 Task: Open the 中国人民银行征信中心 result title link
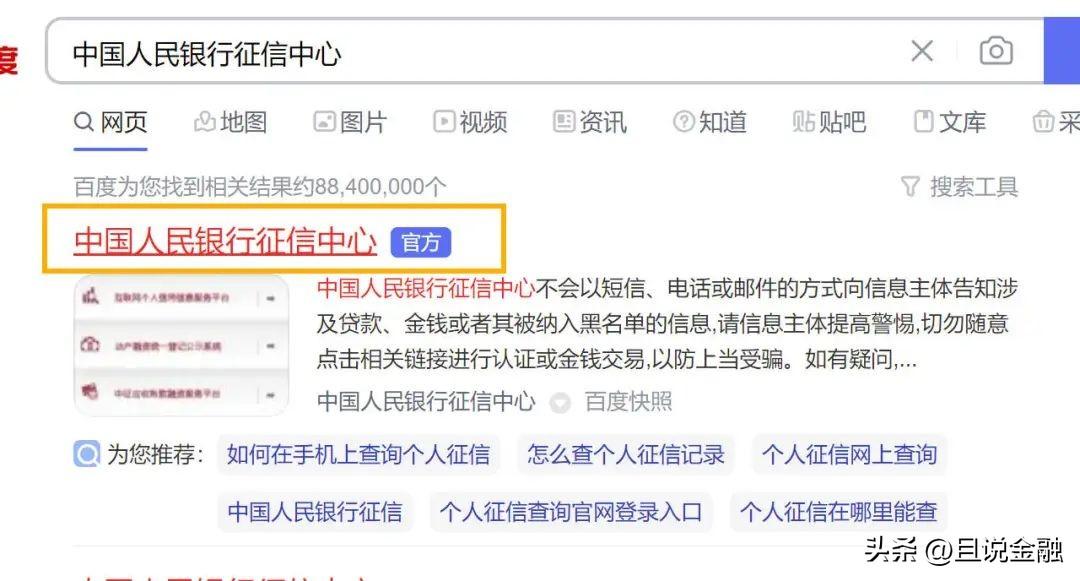click(x=225, y=242)
